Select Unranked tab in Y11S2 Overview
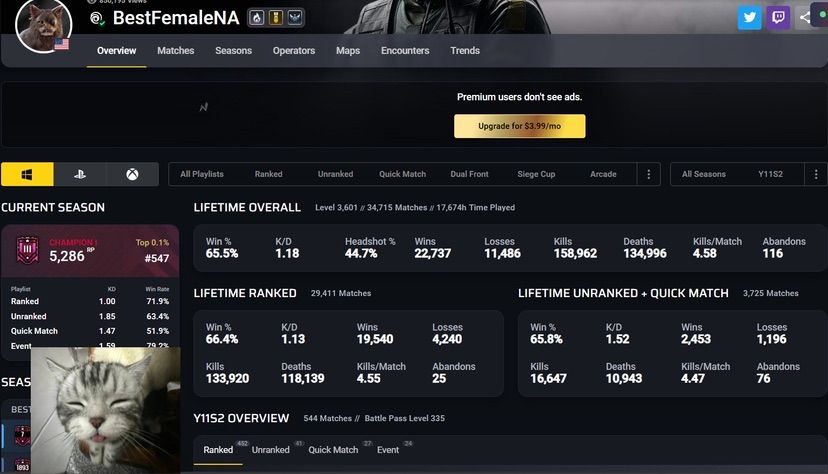This screenshot has height=474, width=828. click(270, 450)
